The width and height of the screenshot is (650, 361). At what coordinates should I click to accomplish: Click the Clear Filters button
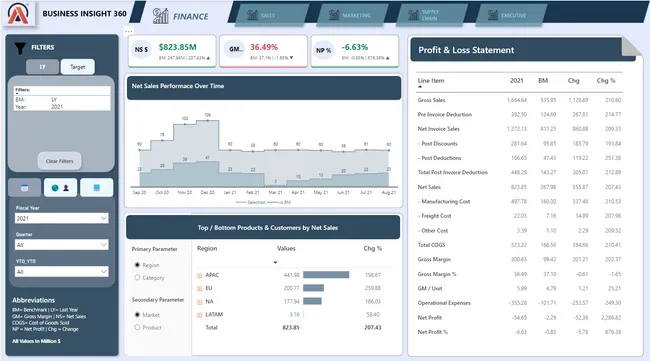(60, 161)
